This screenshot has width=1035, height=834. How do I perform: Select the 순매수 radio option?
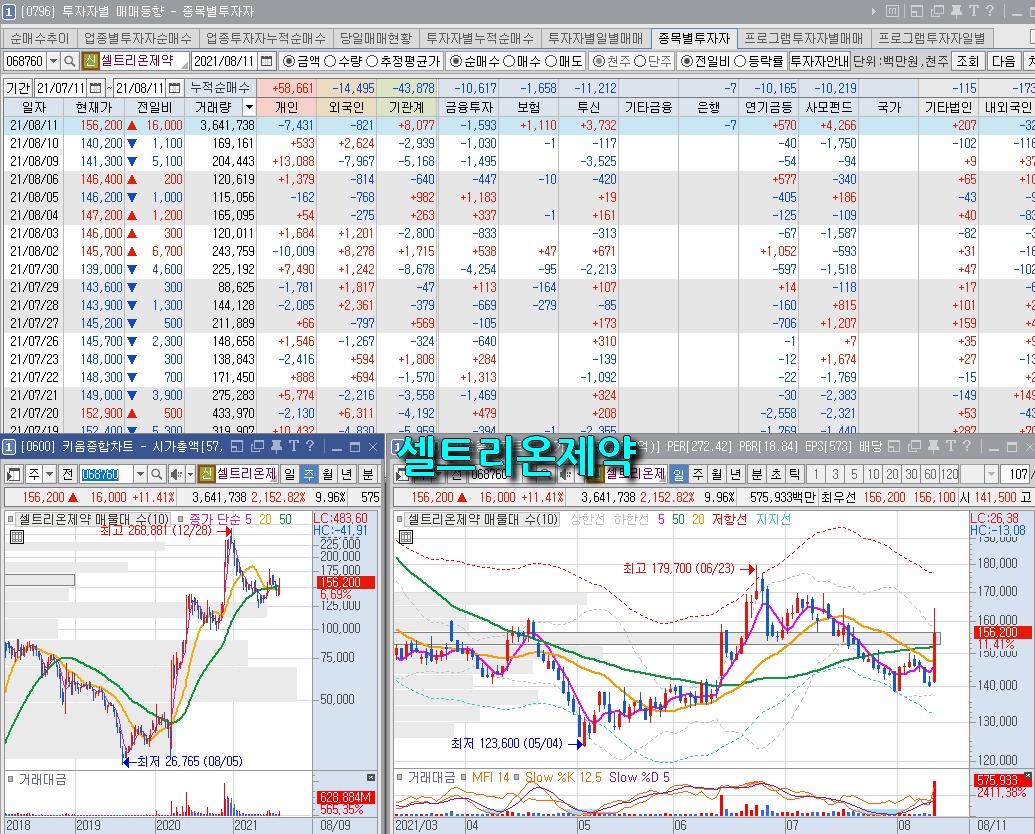pos(455,61)
